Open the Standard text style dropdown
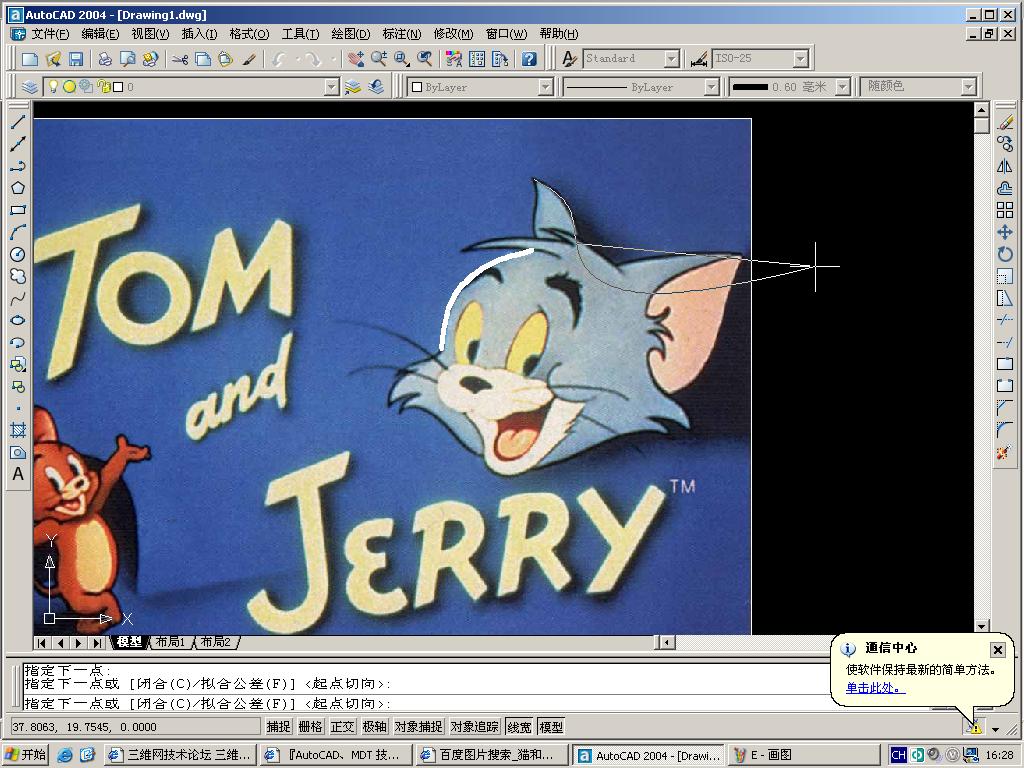 pos(672,59)
